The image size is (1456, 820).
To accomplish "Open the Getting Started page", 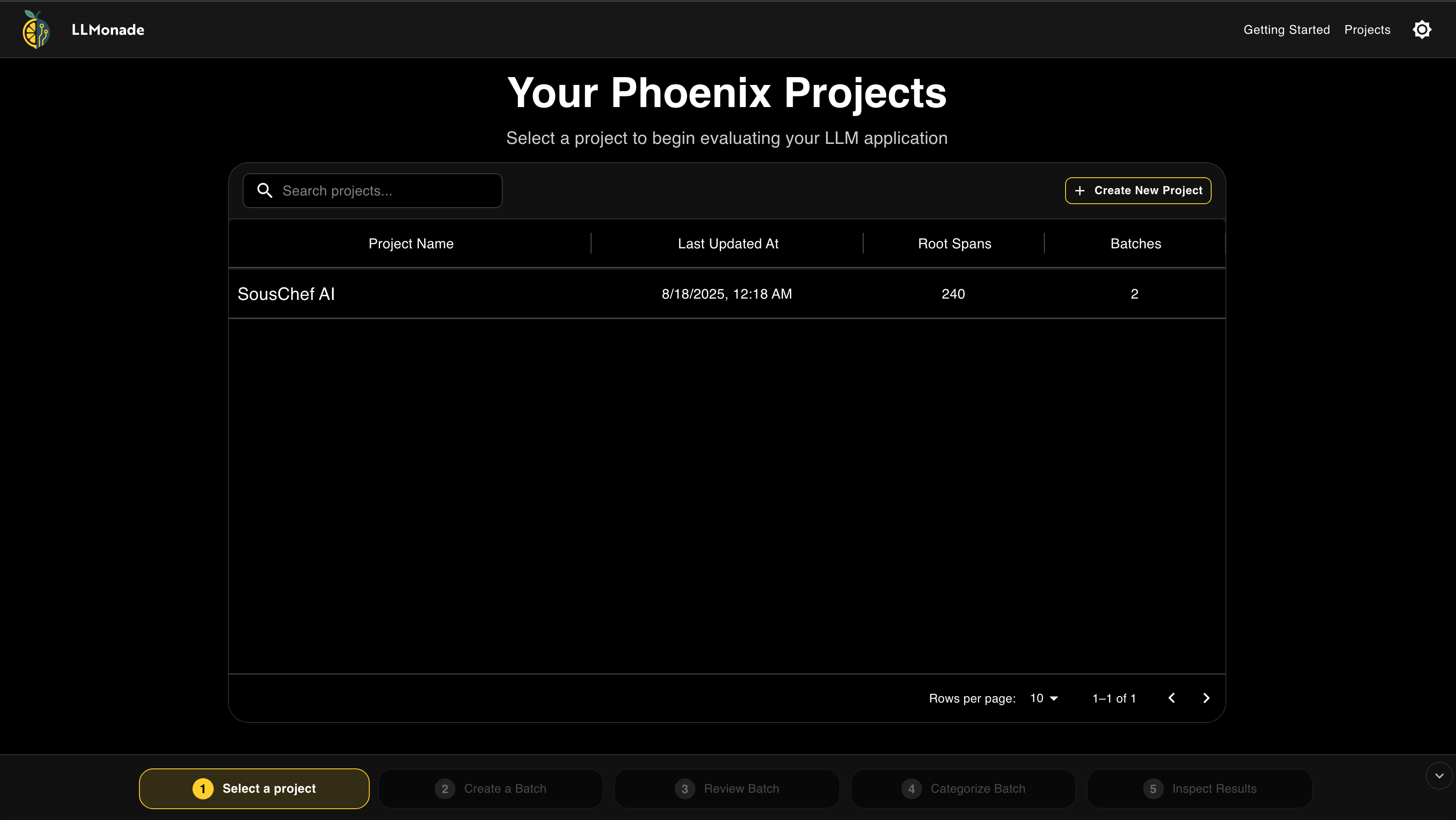I will click(x=1287, y=29).
